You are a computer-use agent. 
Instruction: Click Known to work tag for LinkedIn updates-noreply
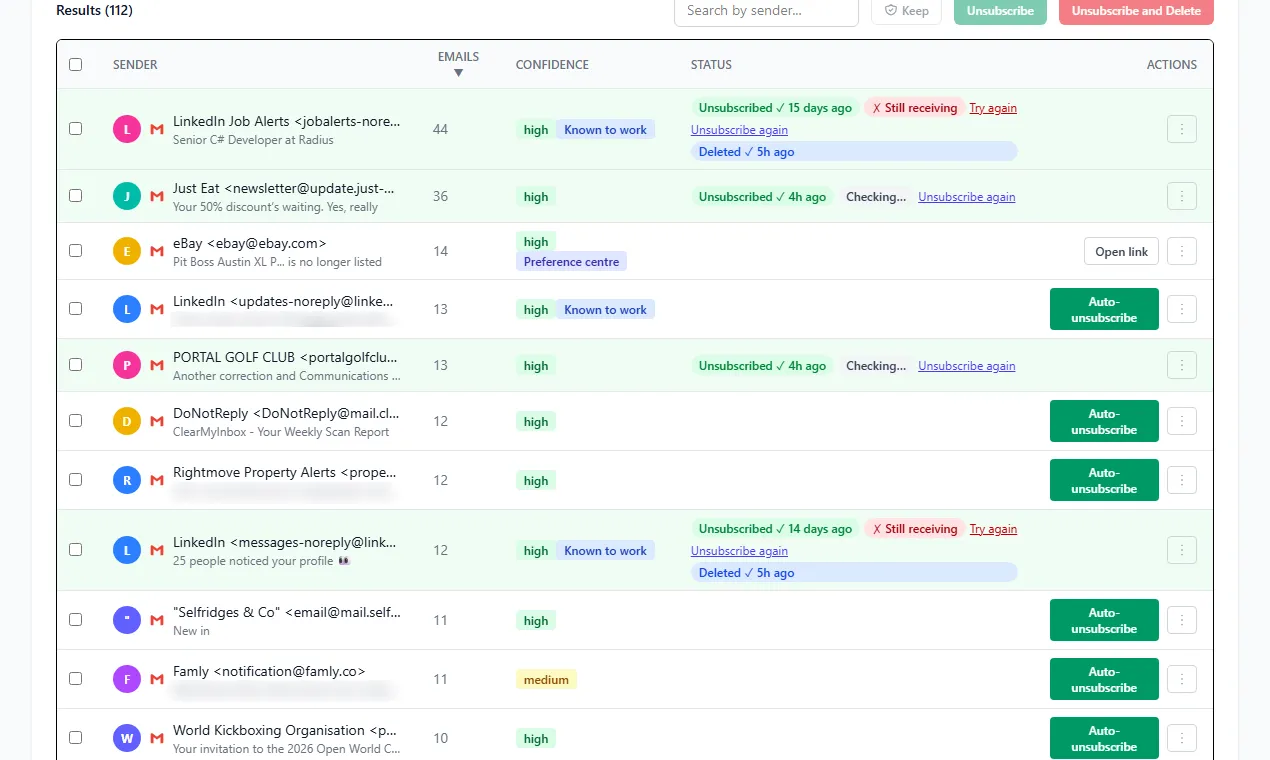pos(605,310)
